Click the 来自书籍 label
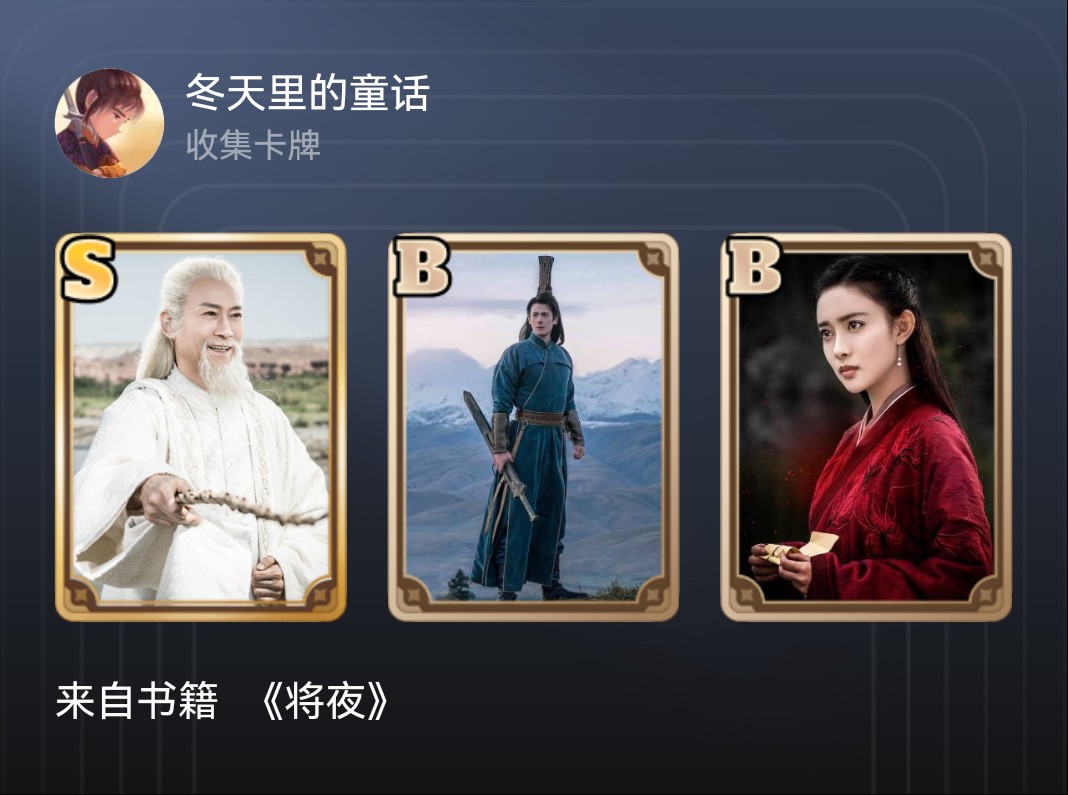This screenshot has width=1068, height=795. [136, 701]
